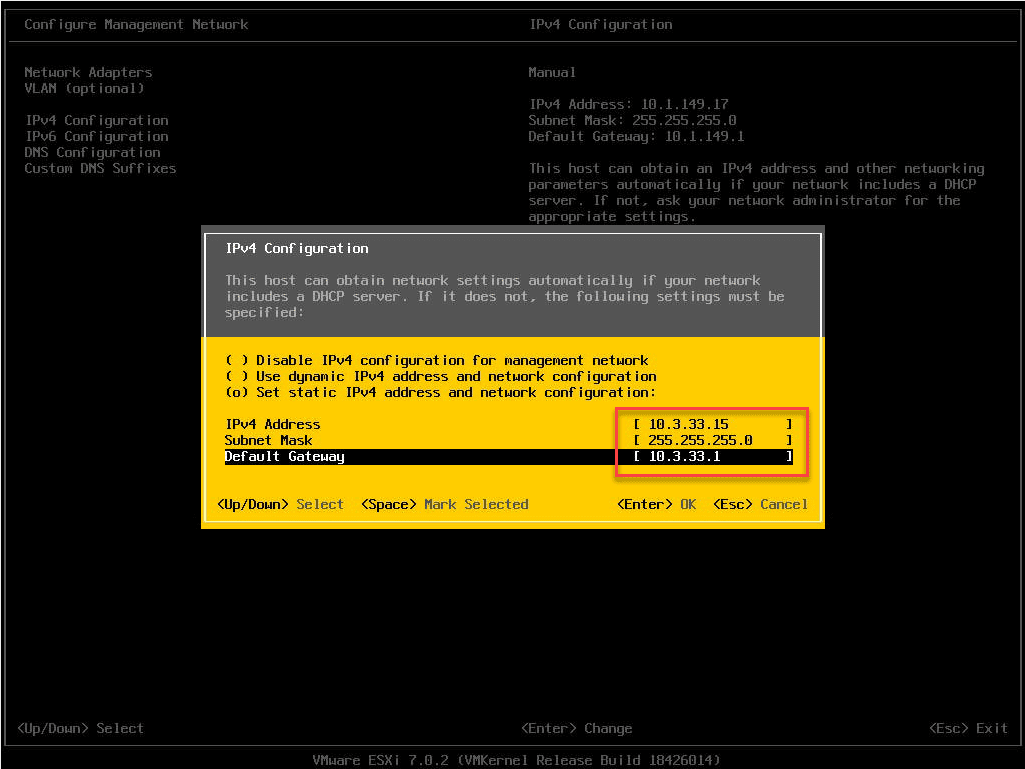1025x769 pixels.
Task: Open IPv4 Configuration in the sidebar
Action: pyautogui.click(x=96, y=120)
